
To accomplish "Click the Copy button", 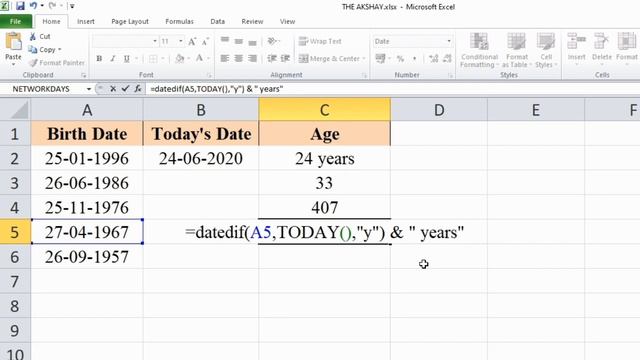I will 42,49.
